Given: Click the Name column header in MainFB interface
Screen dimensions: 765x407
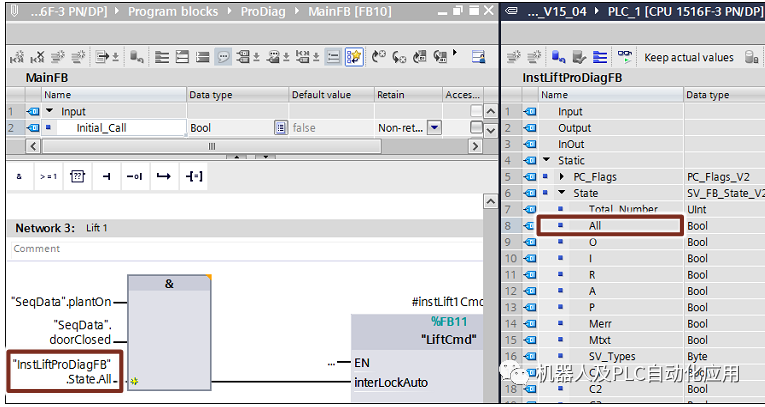Looking at the screenshot, I should 114,95.
